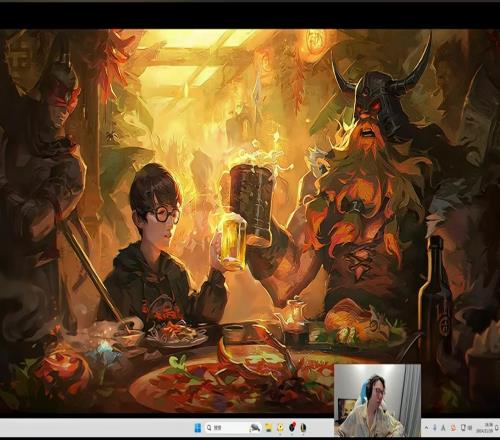This screenshot has width=500, height=440.
Task: Open the volume control speaker icon
Action: pyautogui.click(x=470, y=428)
